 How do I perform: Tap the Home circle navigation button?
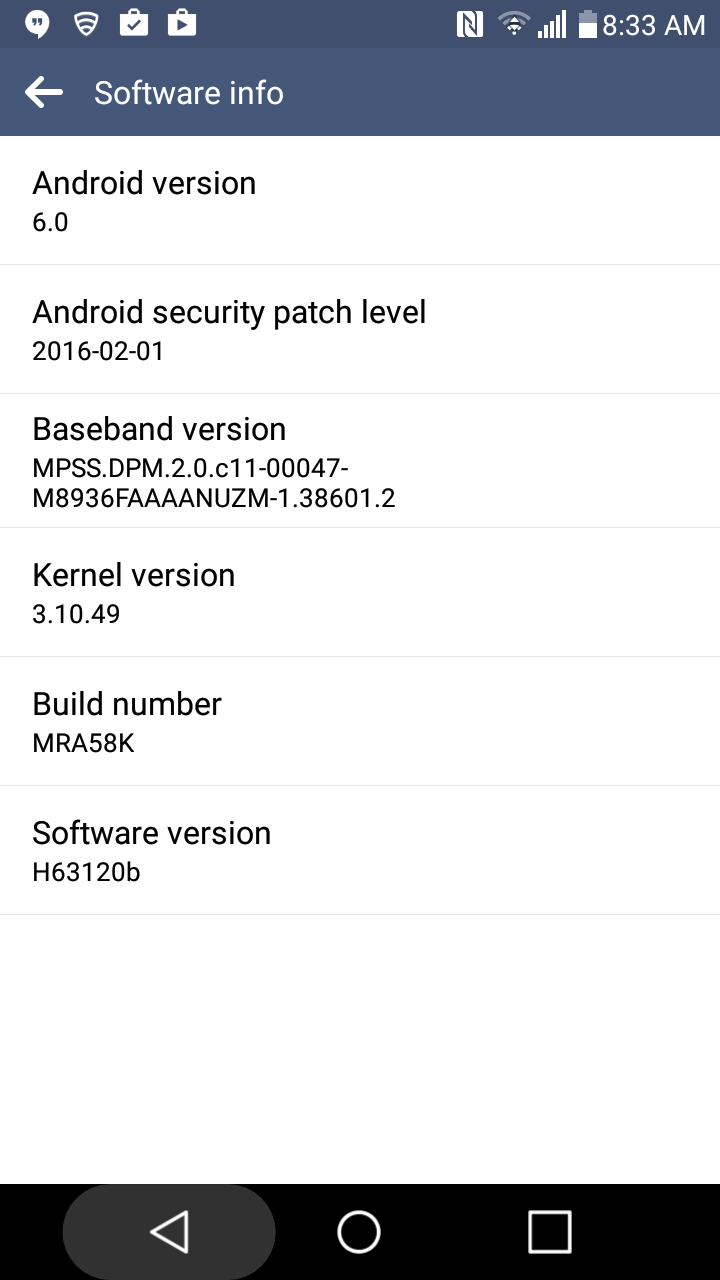[359, 1231]
